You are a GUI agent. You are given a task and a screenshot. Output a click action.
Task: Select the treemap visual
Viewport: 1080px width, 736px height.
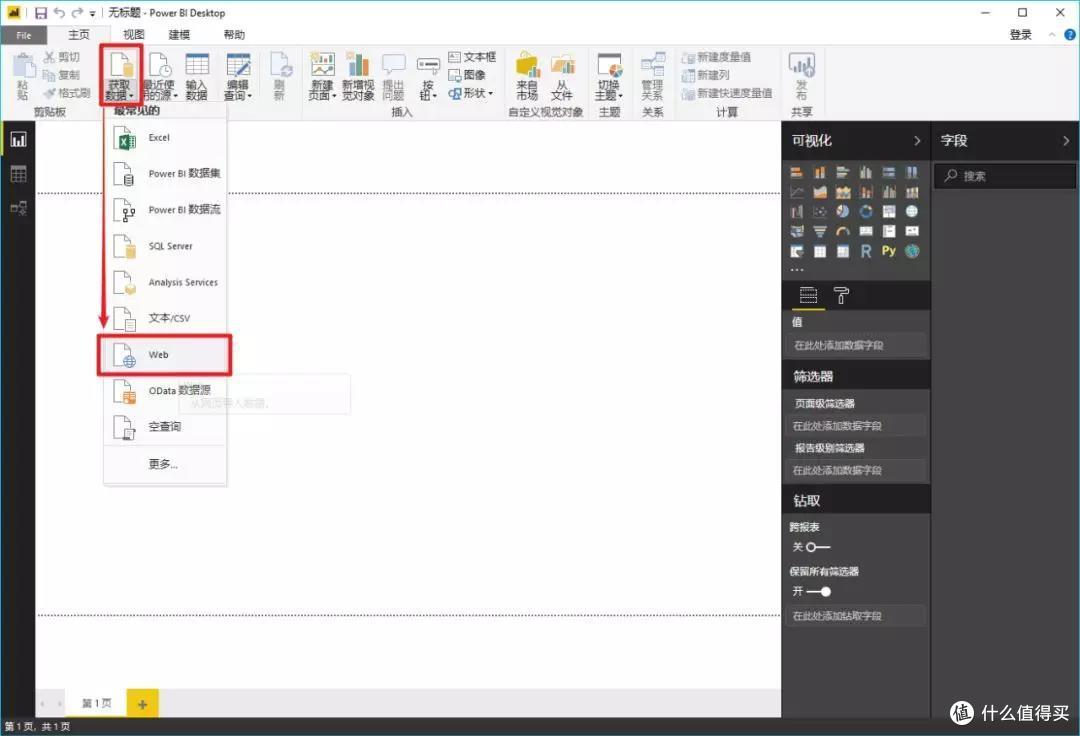pos(889,211)
